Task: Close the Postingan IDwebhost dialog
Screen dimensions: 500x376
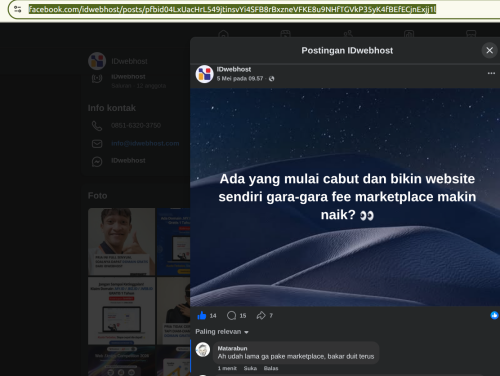Action: coord(489,50)
